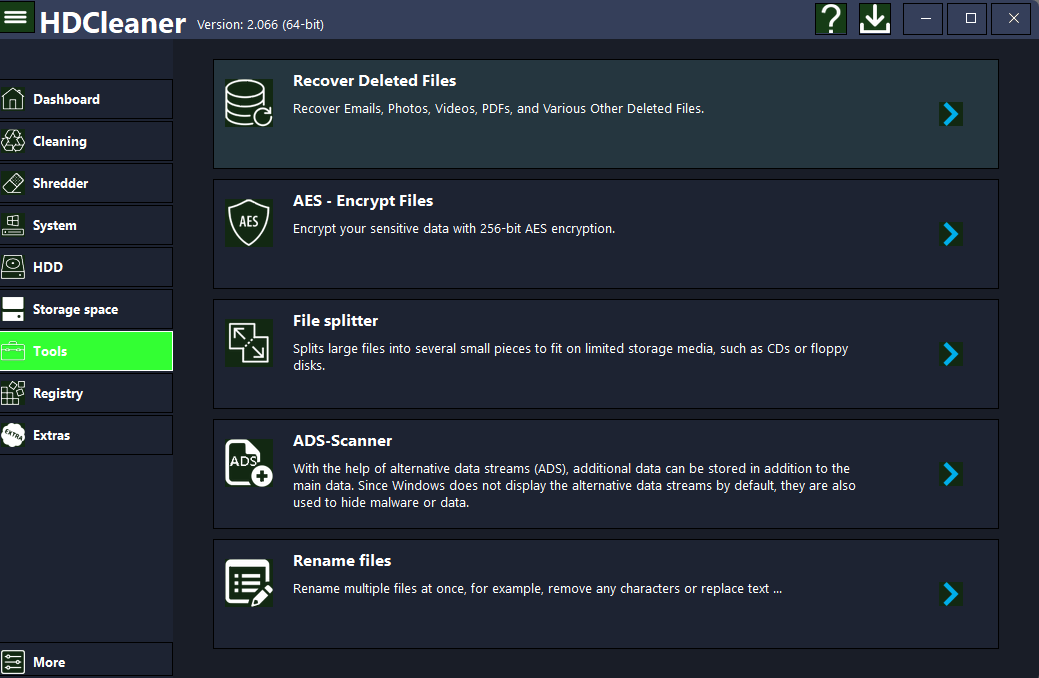Click the 256-bit AES encryption description
The image size is (1039, 678).
[x=454, y=229]
